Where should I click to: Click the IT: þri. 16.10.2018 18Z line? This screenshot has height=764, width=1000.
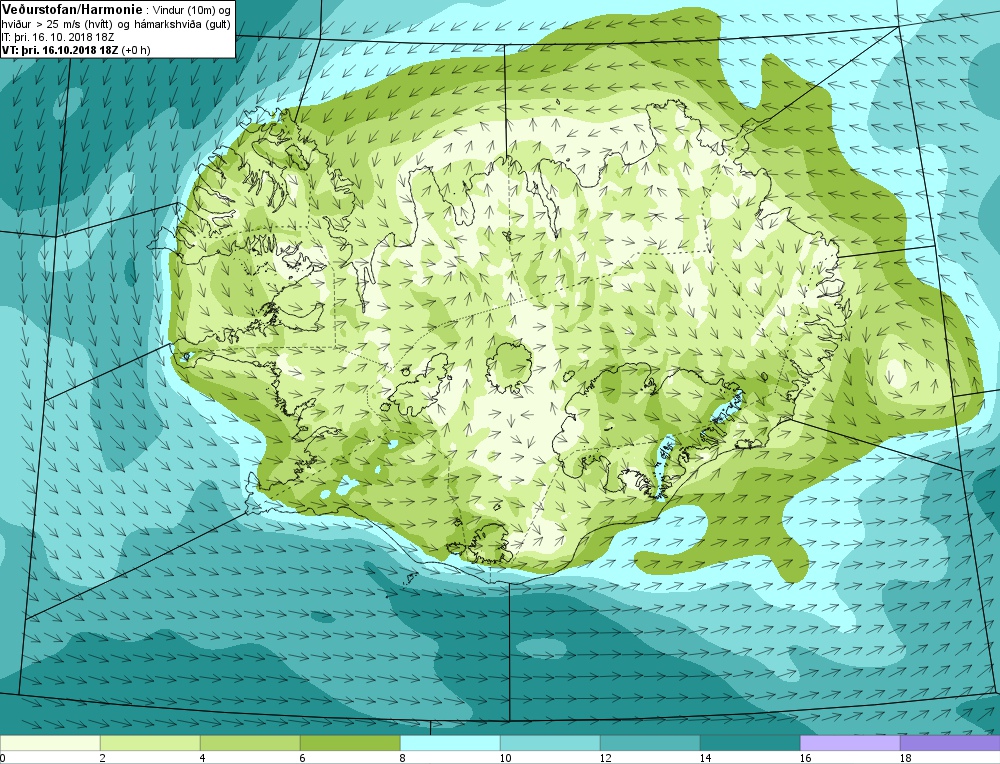pos(59,38)
